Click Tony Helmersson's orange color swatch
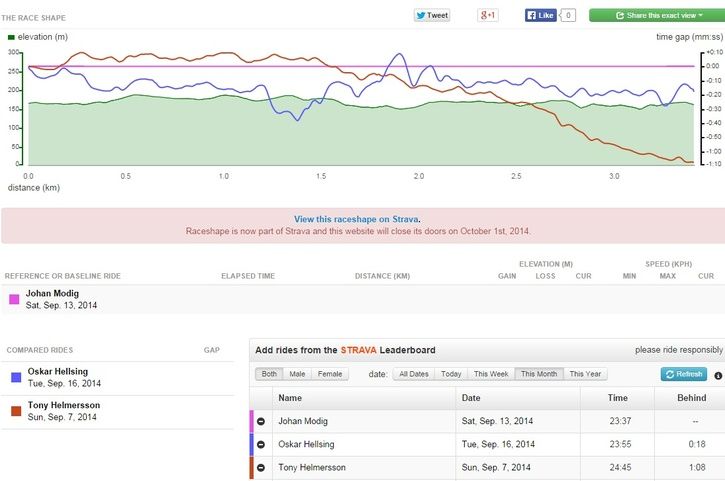This screenshot has width=725, height=481. [x=16, y=411]
